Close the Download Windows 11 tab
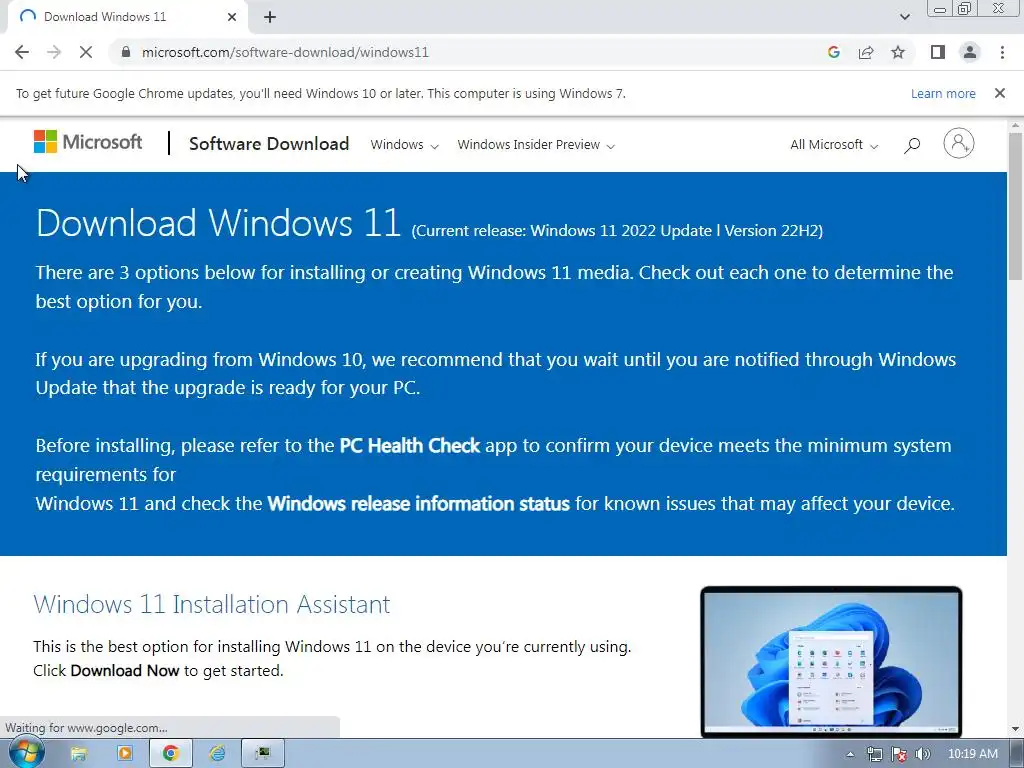The height and width of the screenshot is (768, 1024). tap(232, 17)
